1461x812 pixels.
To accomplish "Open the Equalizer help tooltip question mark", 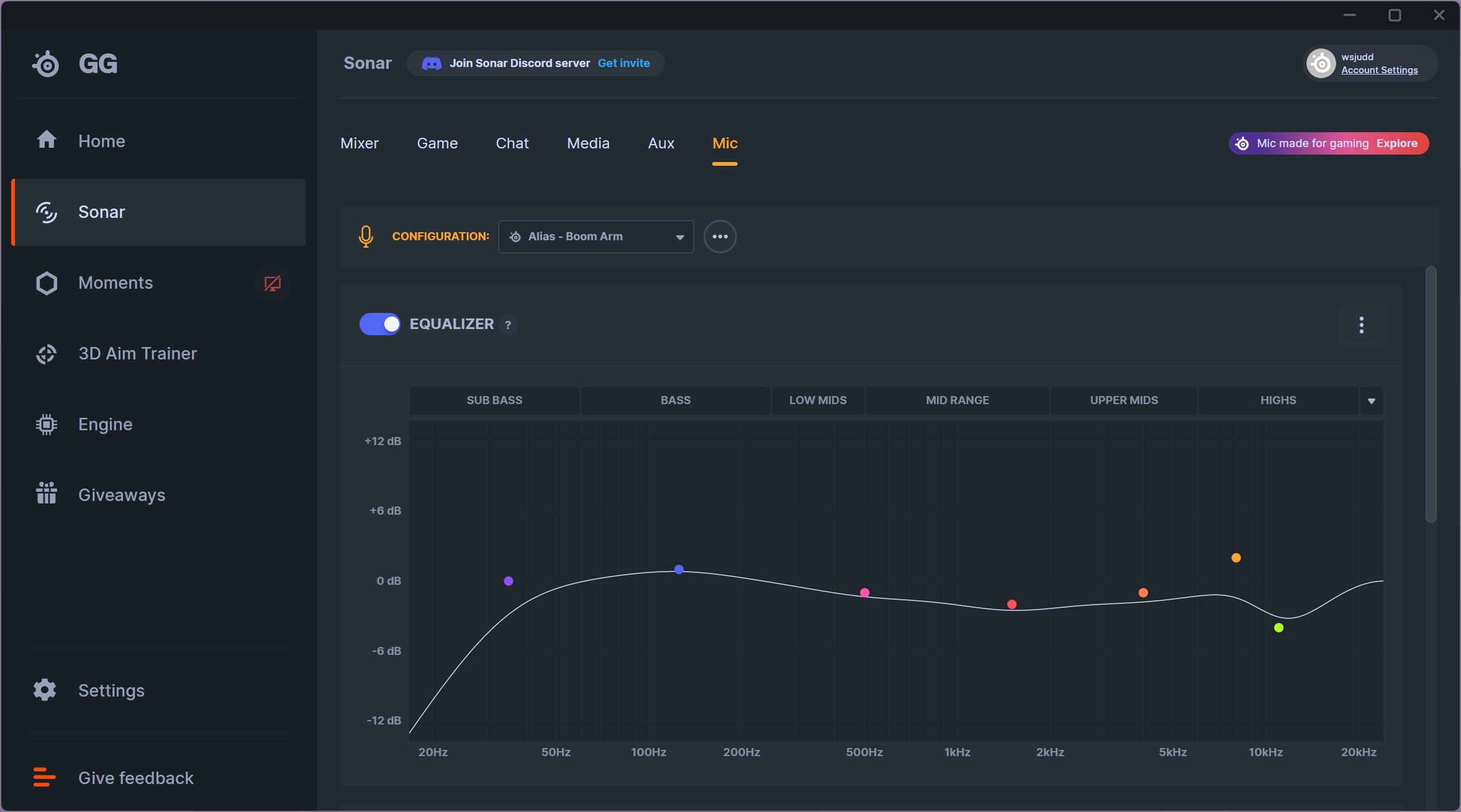I will tap(507, 324).
